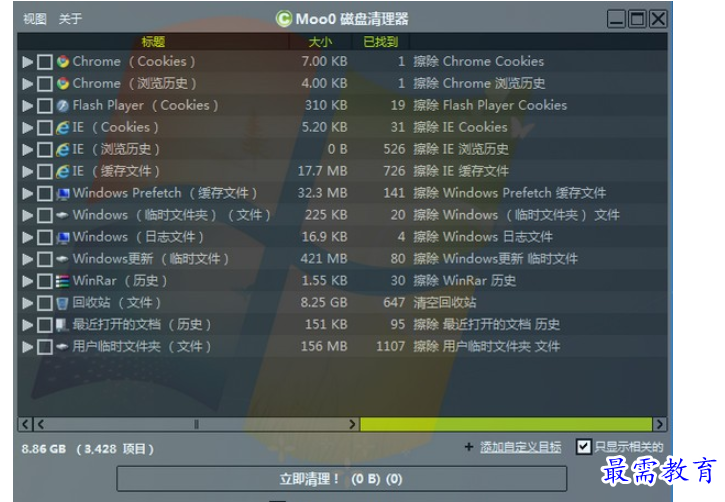Expand the Chrome (Cookies) row
Image resolution: width=725 pixels, height=502 pixels.
click(28, 62)
